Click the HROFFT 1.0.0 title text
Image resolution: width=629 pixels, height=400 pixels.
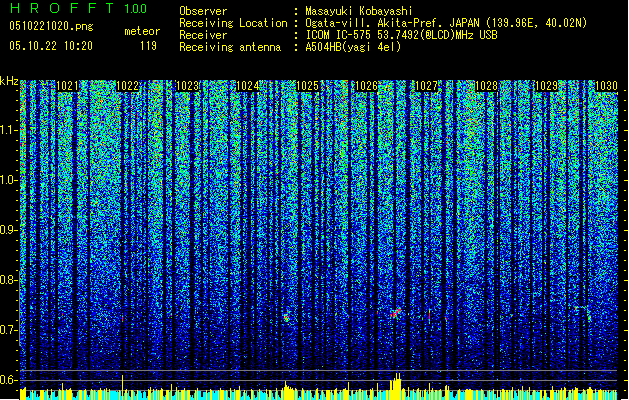pyautogui.click(x=79, y=8)
